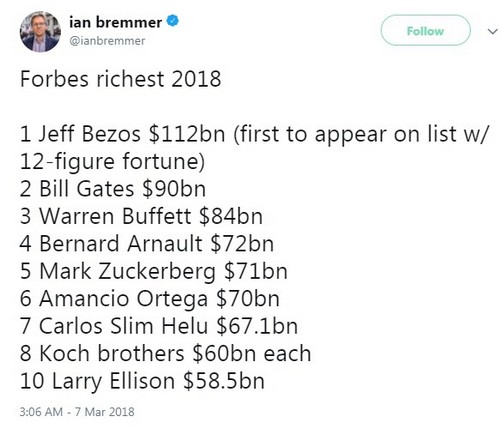Click the Warren Buffett $84bn entry
Image resolution: width=500 pixels, height=429 pixels.
tap(141, 216)
